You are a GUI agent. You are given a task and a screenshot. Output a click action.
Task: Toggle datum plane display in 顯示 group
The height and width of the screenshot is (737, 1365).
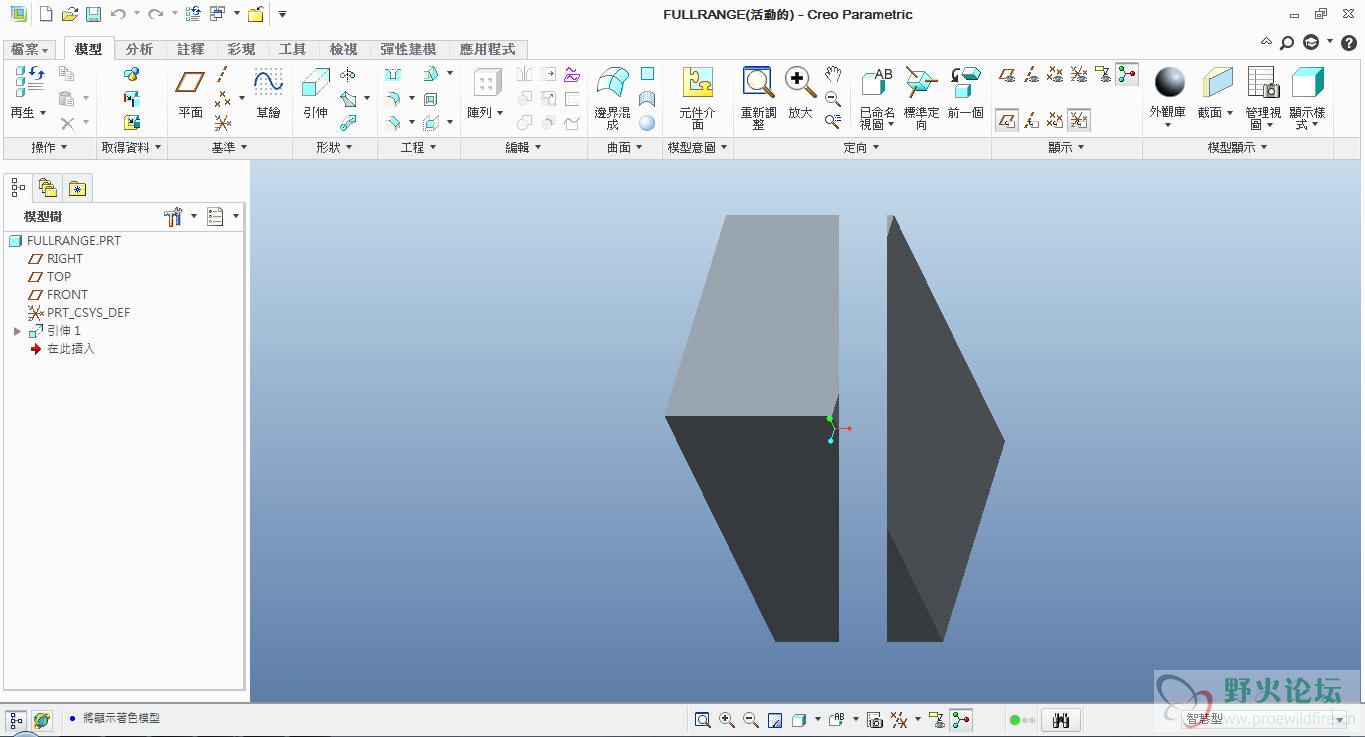[x=1007, y=75]
